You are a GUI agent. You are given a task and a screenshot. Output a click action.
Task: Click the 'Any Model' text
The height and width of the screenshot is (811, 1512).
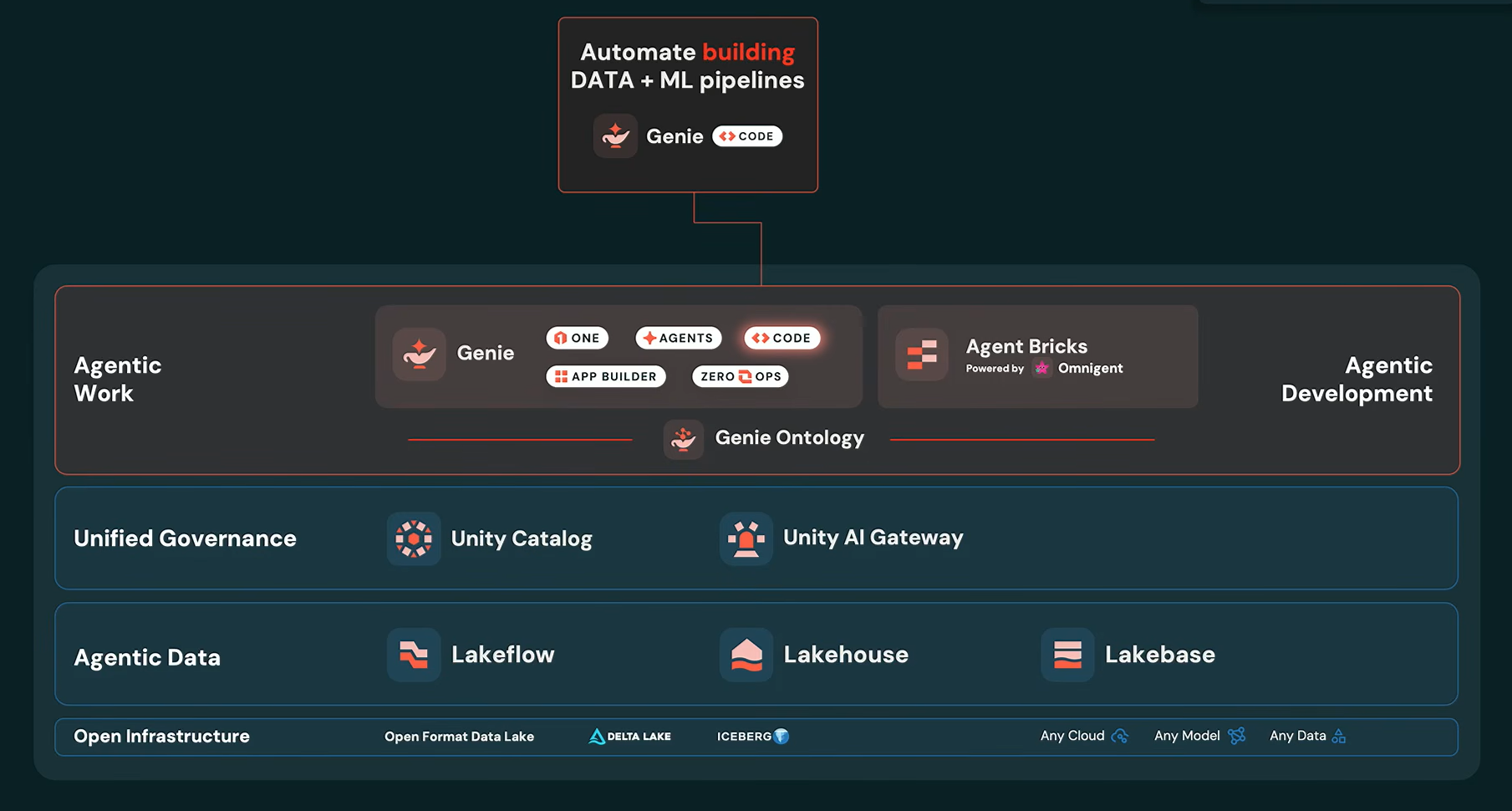[x=1187, y=736]
